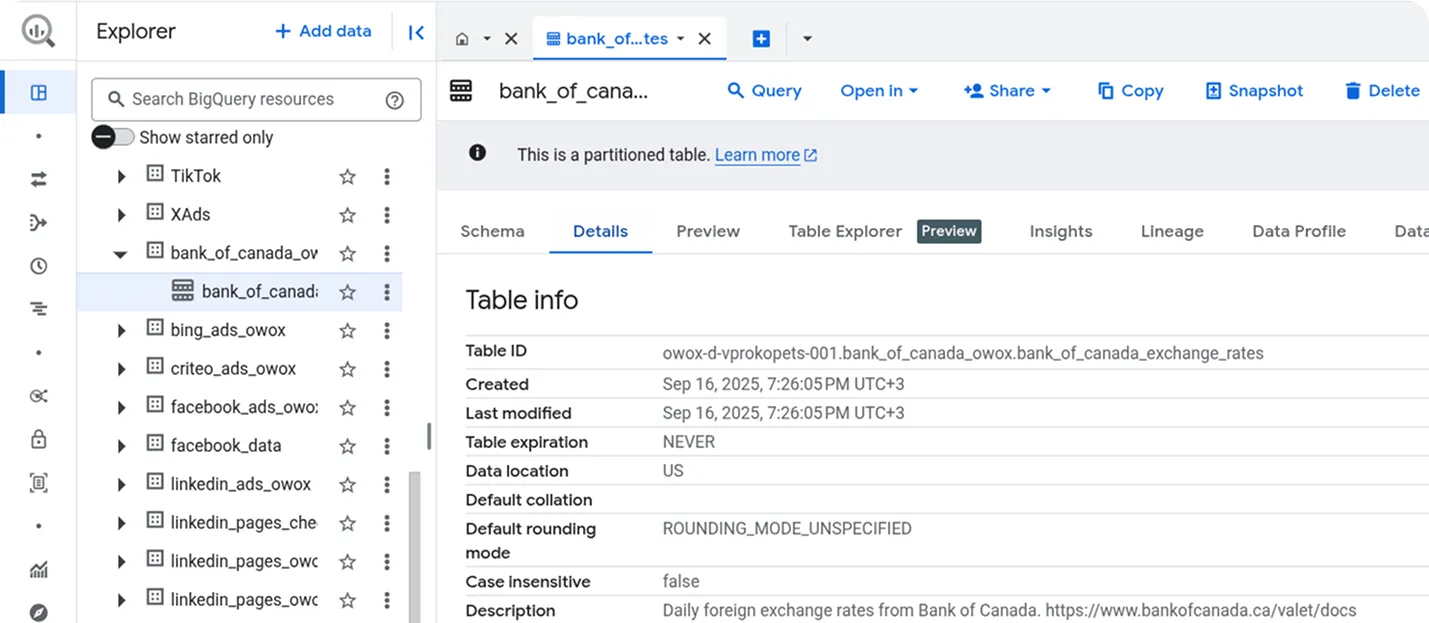Open the Share dropdown menu
The width and height of the screenshot is (1429, 623).
1007,91
